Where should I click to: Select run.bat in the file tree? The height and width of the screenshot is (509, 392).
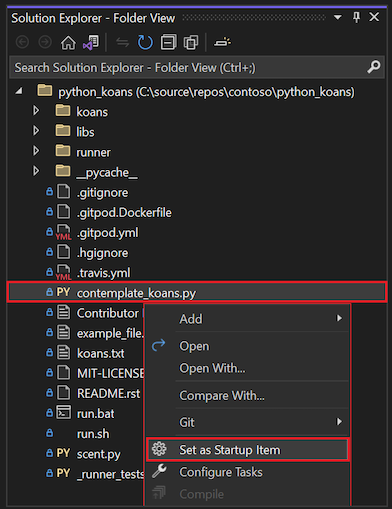pyautogui.click(x=95, y=414)
